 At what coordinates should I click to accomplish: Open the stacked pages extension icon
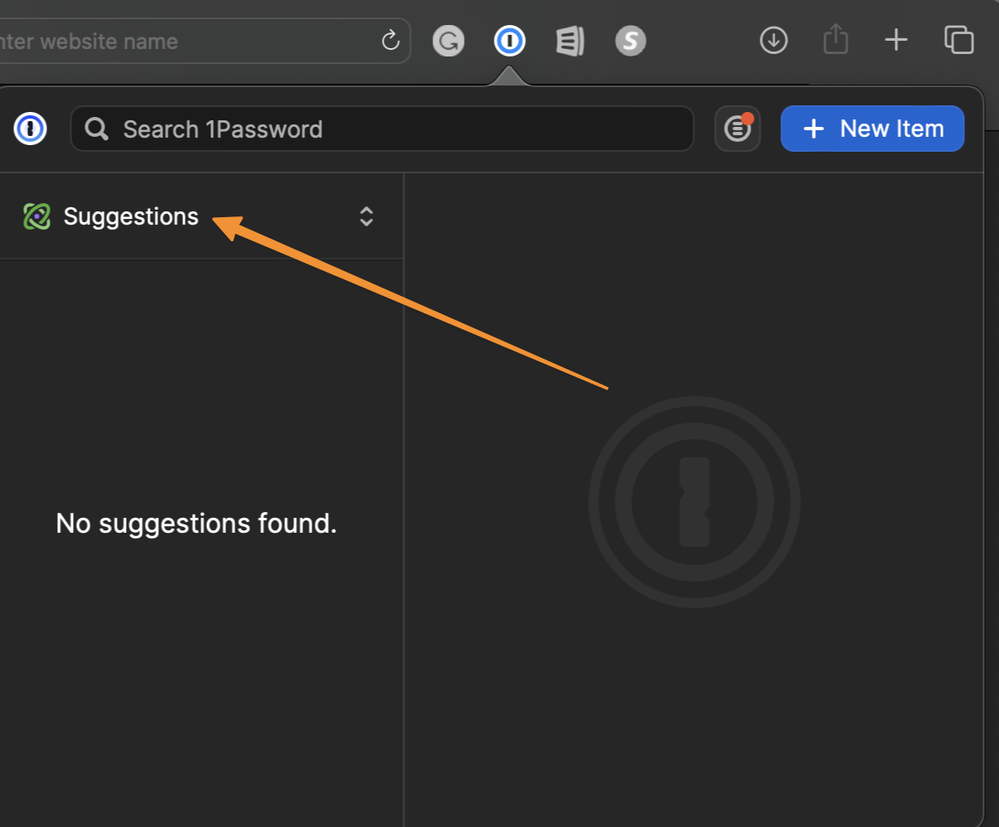coord(570,41)
